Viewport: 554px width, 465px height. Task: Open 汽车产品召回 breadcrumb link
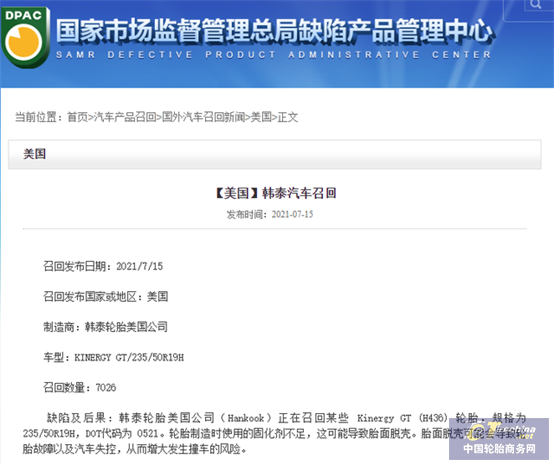pos(125,117)
